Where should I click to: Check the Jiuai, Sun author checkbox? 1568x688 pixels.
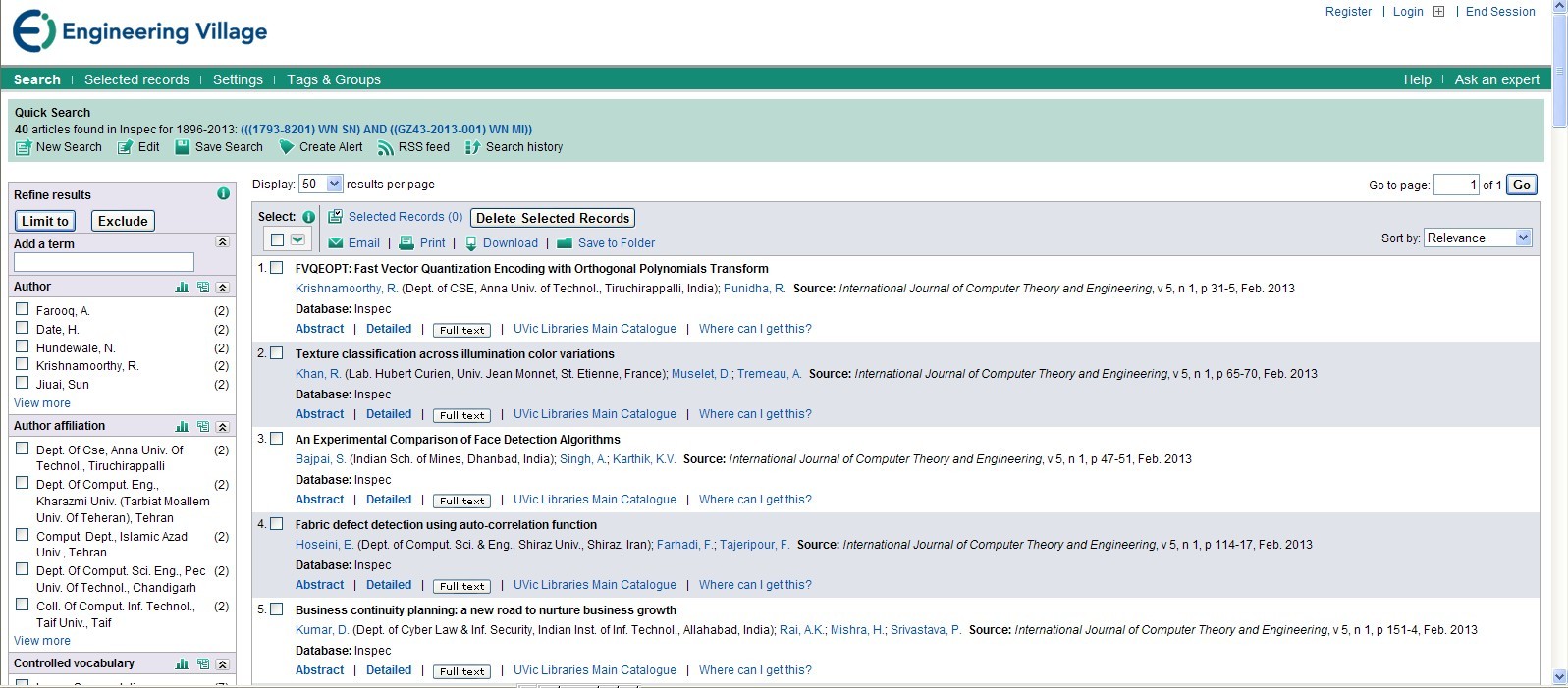[22, 382]
